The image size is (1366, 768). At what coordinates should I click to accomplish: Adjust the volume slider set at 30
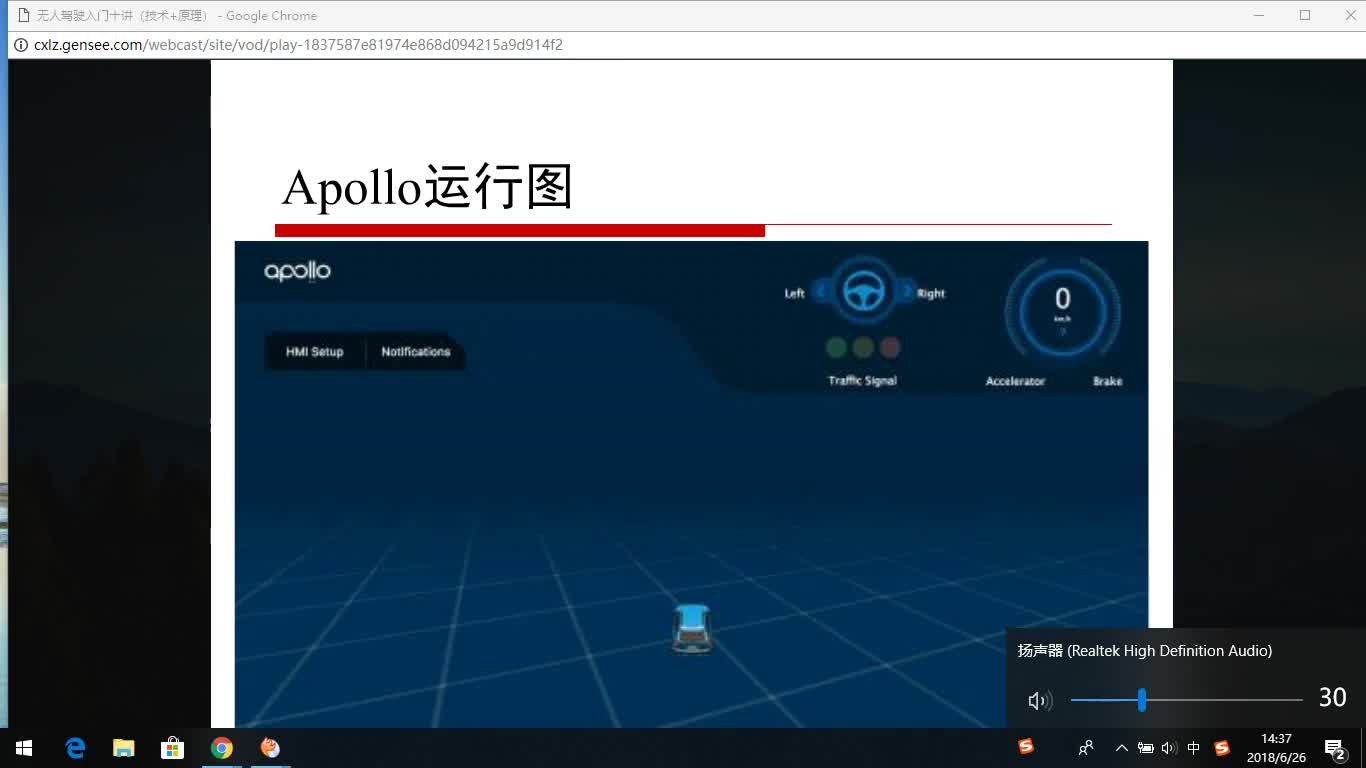(x=1141, y=700)
